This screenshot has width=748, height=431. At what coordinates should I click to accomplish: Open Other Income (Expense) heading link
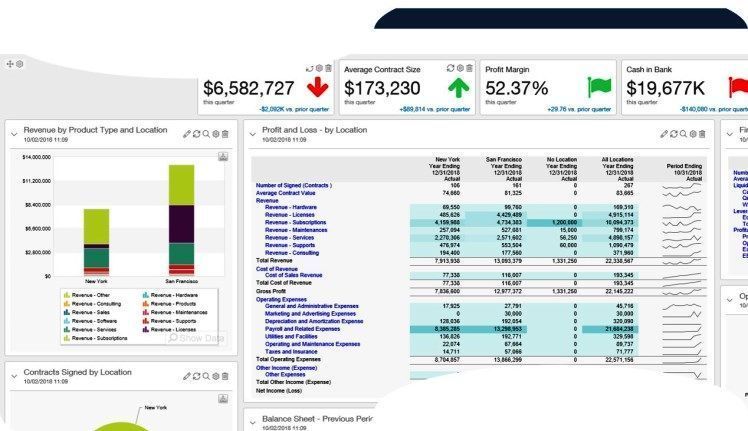click(287, 368)
